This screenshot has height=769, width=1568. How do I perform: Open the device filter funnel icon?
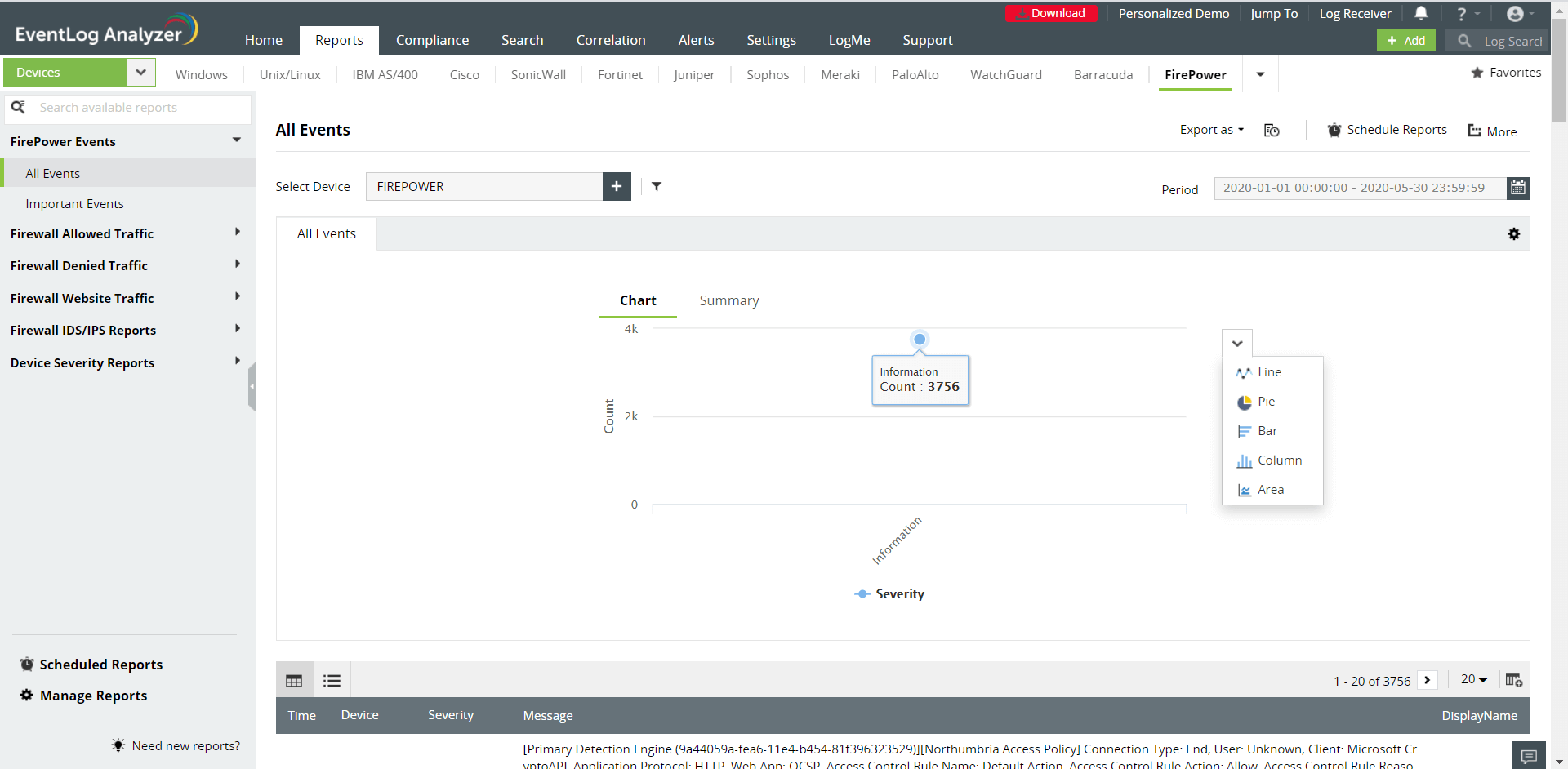tap(657, 186)
